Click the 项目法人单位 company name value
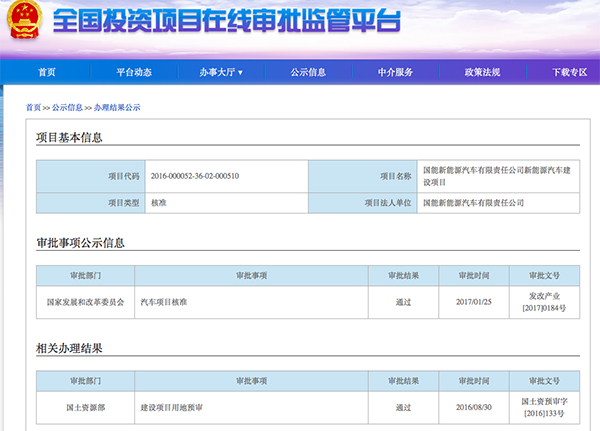Screen dimensions: 600x431 tap(473, 203)
